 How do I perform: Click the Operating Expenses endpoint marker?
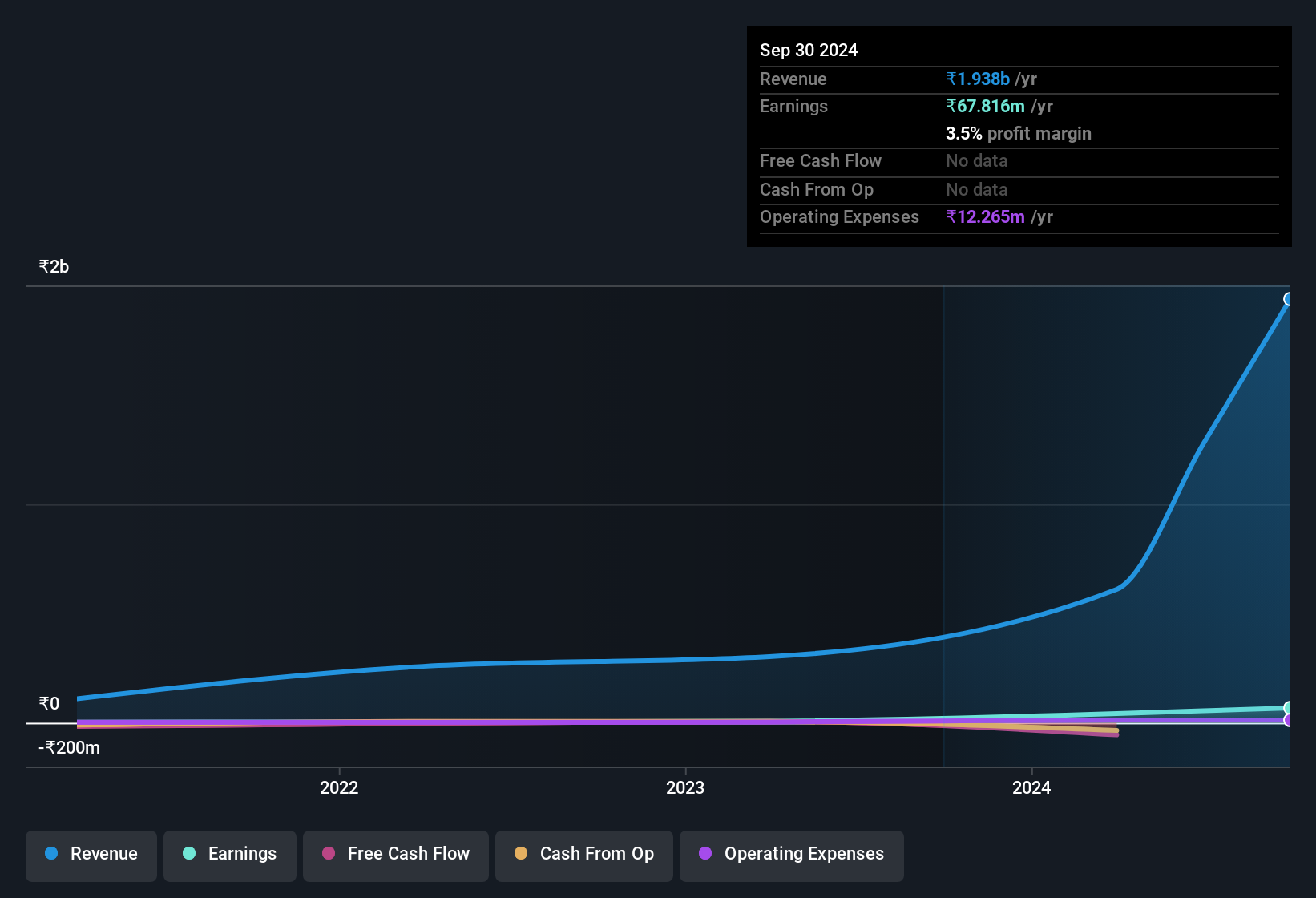[x=1289, y=720]
